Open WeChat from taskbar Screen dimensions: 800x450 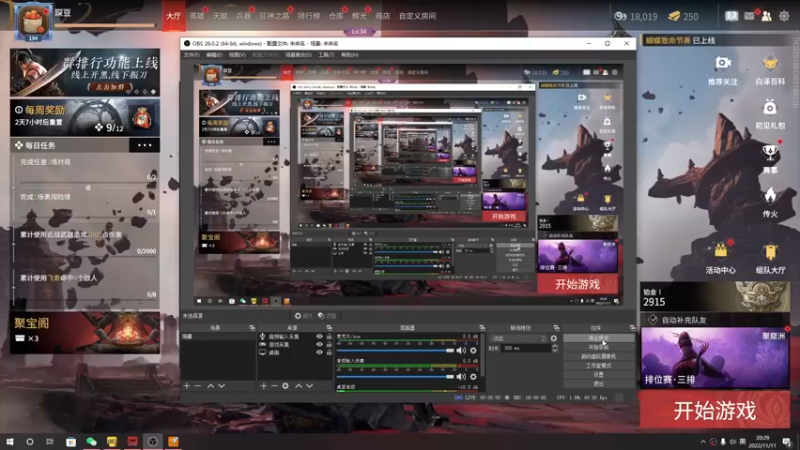coord(91,441)
